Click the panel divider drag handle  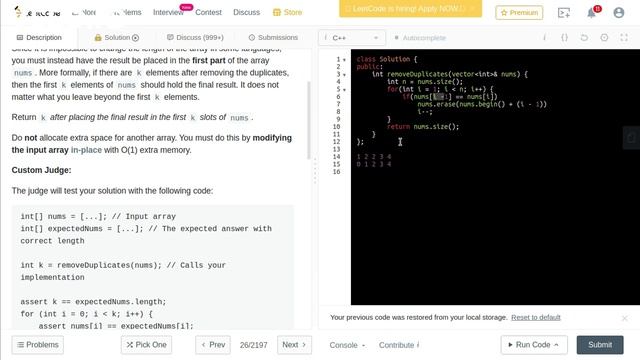pyautogui.click(x=315, y=171)
